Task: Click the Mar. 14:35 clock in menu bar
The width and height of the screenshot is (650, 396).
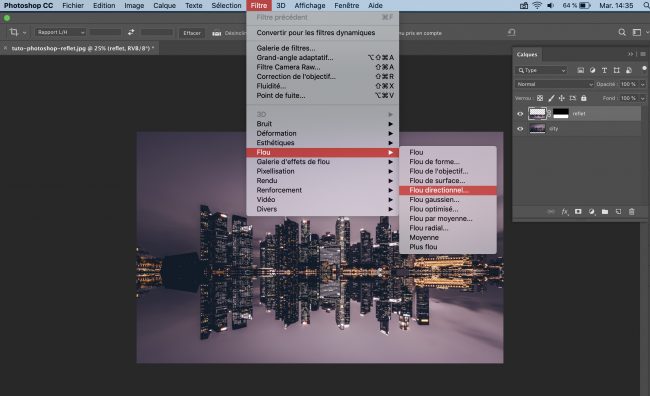Action: [616, 5]
